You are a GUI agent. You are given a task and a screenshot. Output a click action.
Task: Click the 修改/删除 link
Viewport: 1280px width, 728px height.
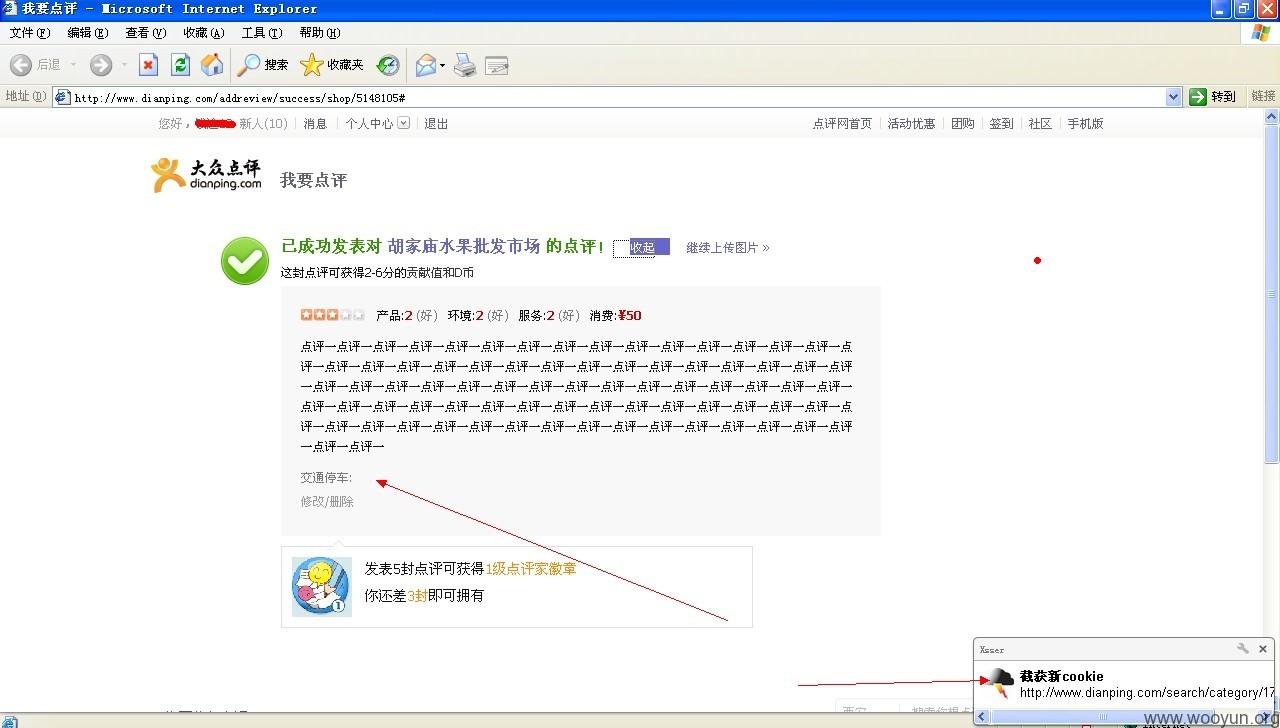pyautogui.click(x=327, y=501)
